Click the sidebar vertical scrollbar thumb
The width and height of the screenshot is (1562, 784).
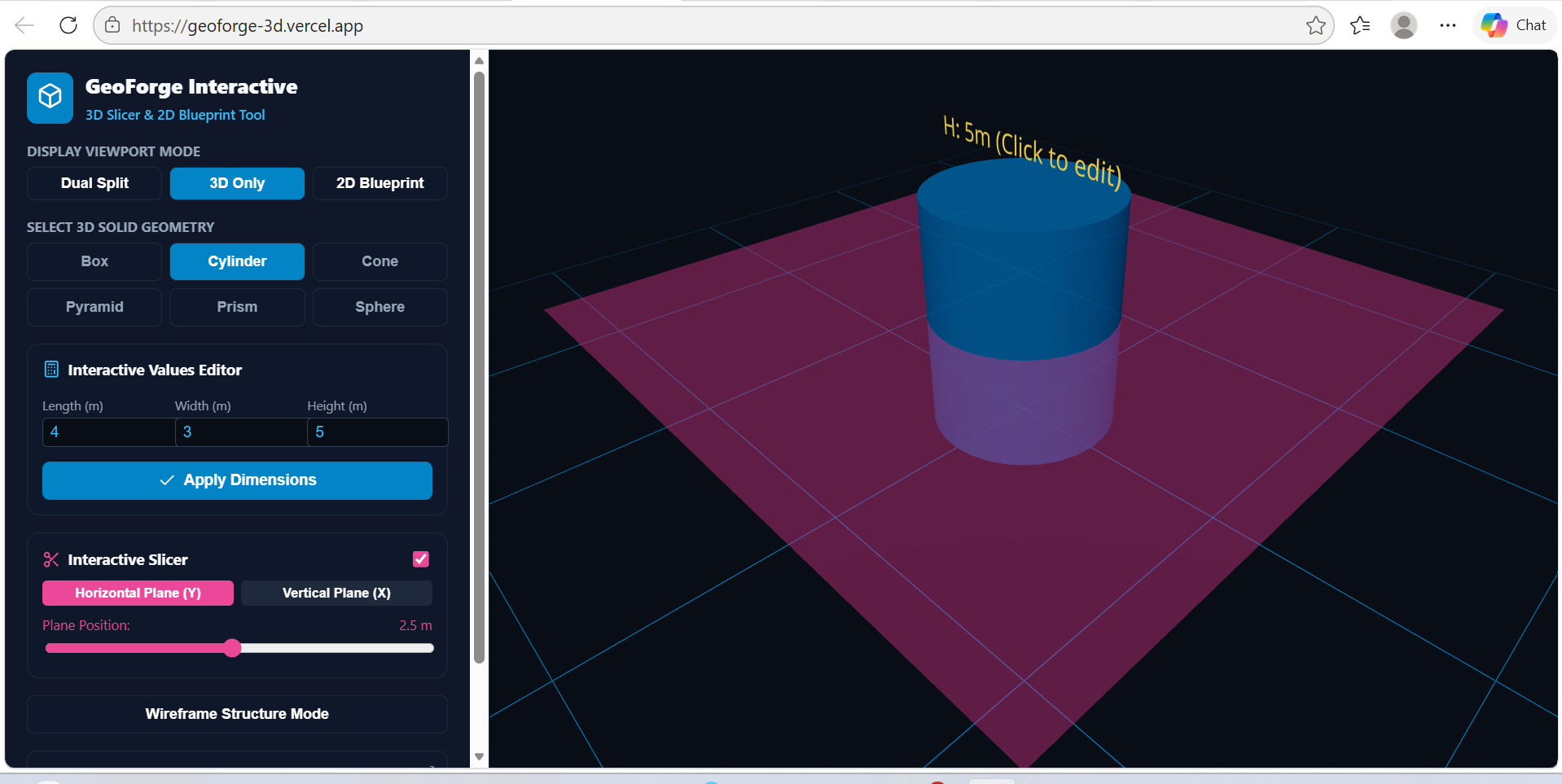(479, 368)
